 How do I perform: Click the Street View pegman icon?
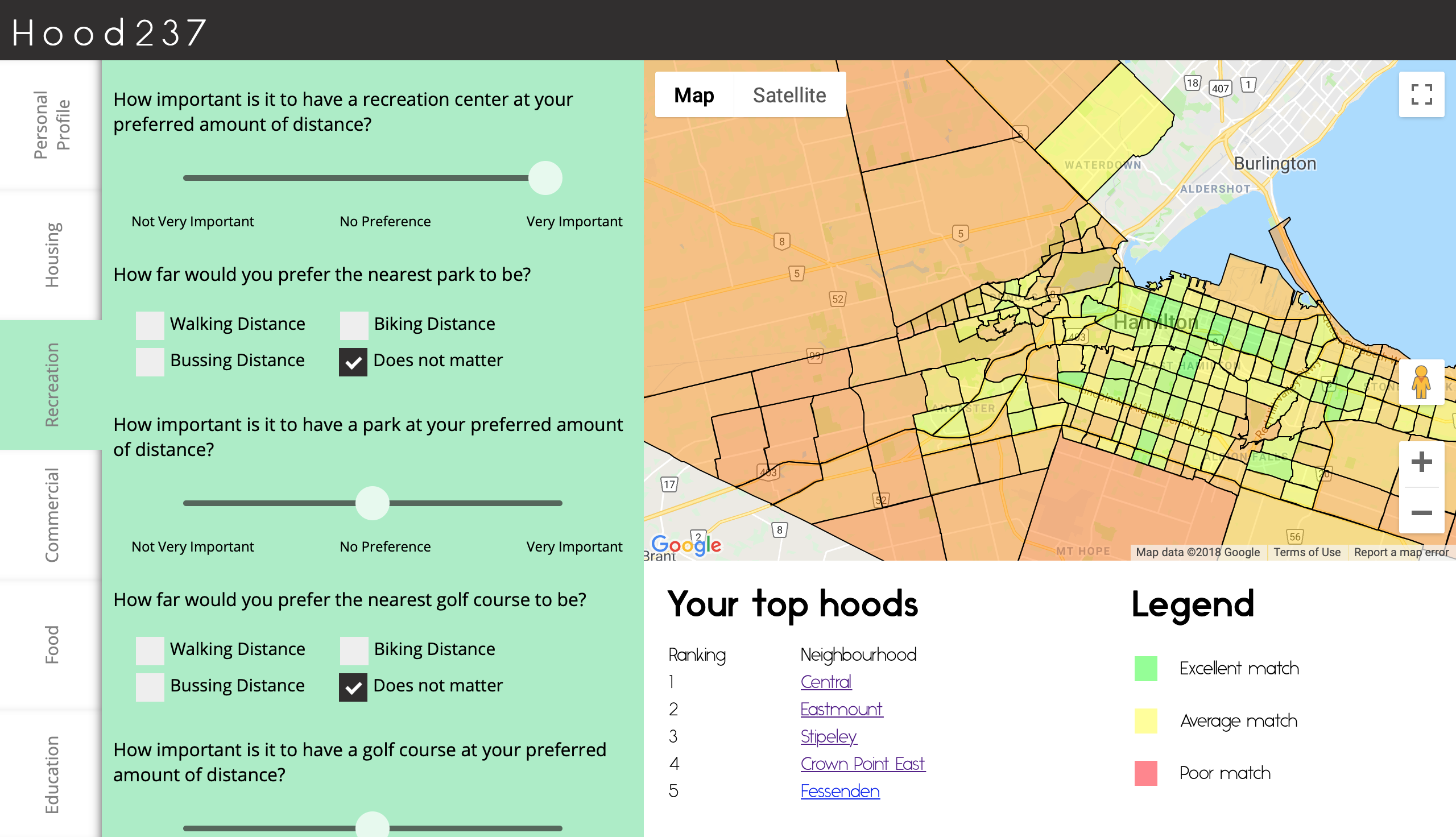pyautogui.click(x=1420, y=382)
